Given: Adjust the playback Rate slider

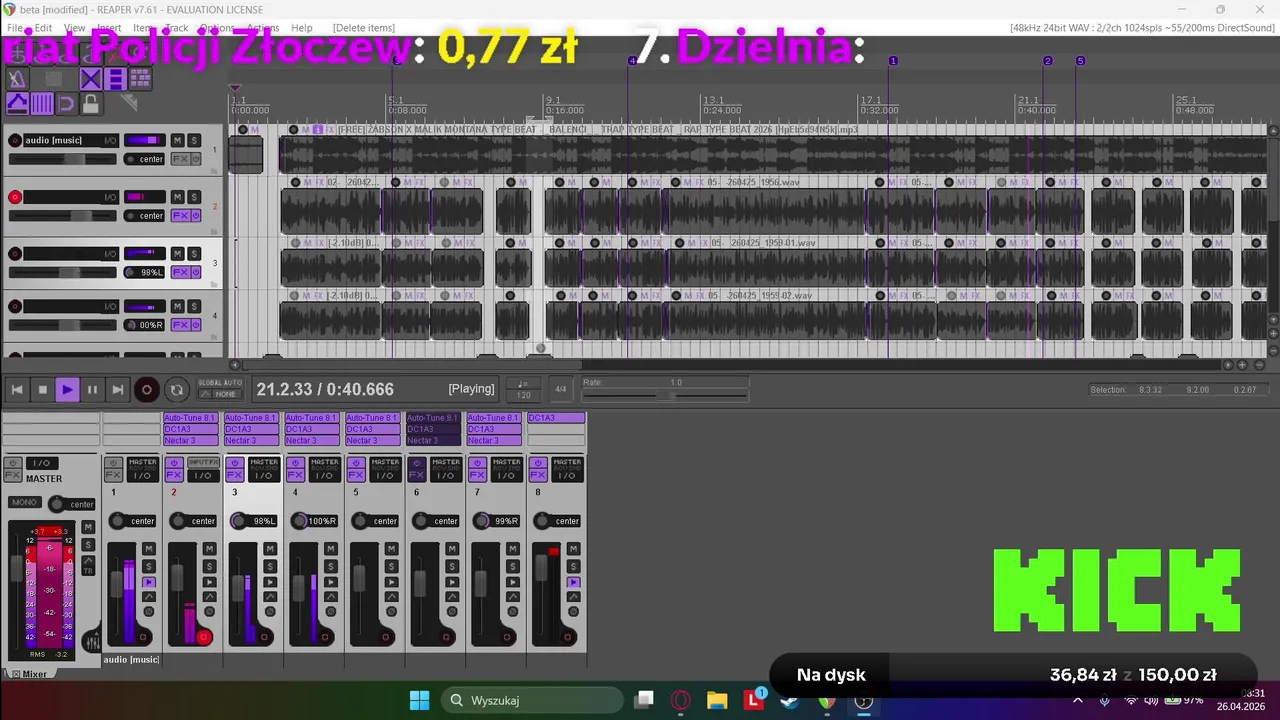Looking at the screenshot, I should [665, 396].
